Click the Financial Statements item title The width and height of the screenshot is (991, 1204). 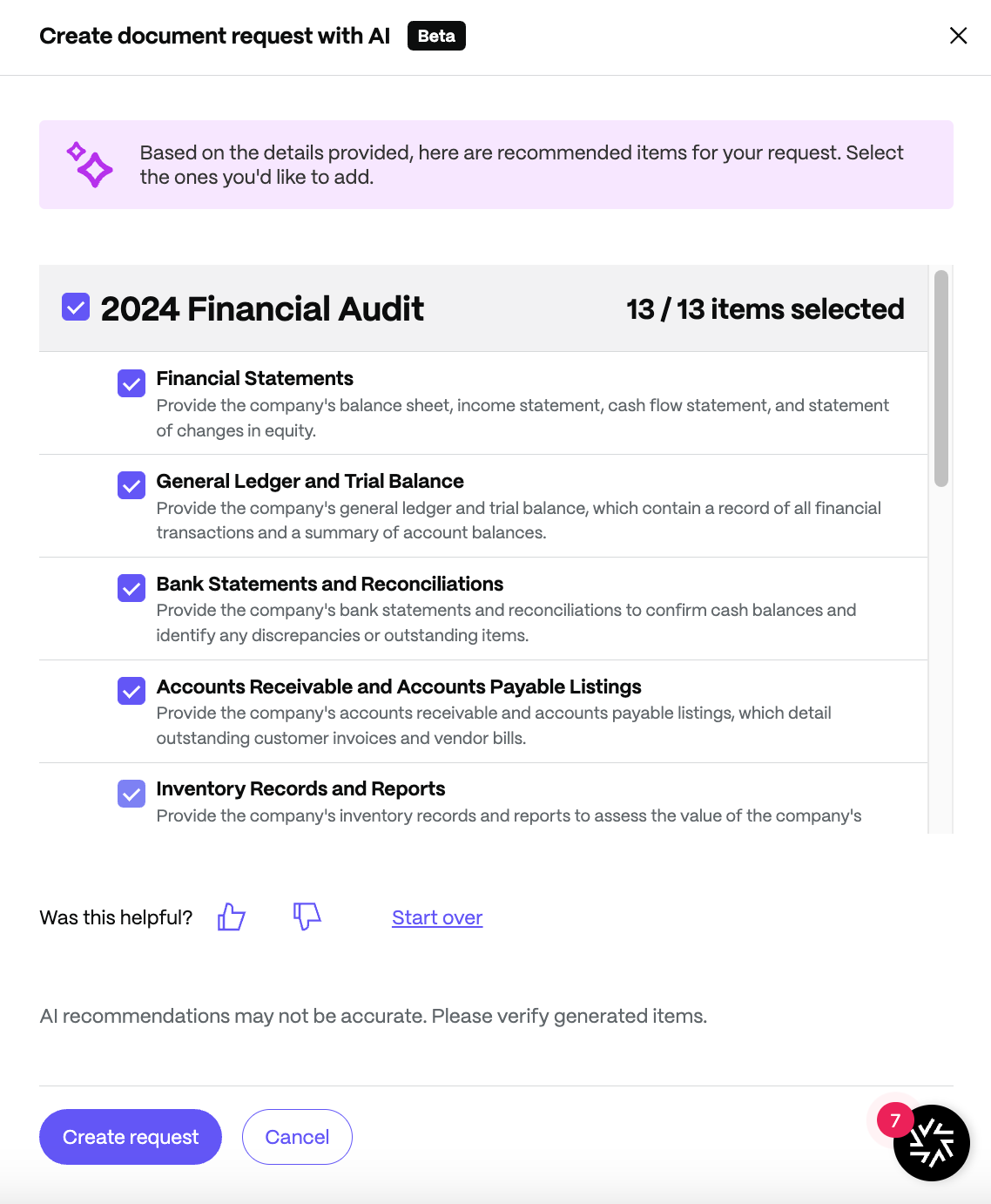pos(254,378)
